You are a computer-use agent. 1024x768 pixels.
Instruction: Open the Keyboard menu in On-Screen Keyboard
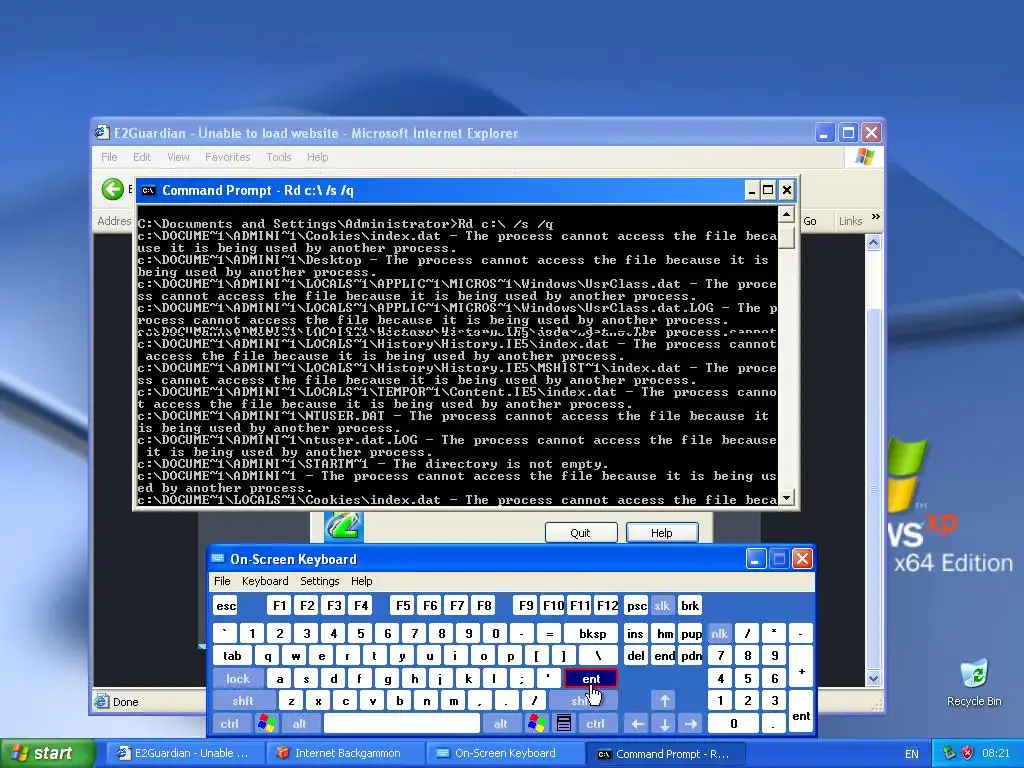[x=264, y=581]
